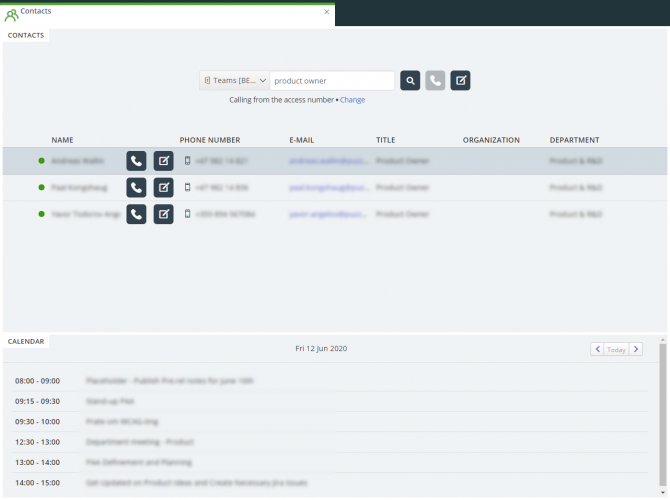Go to next calendar day
670x500 pixels.
(636, 349)
